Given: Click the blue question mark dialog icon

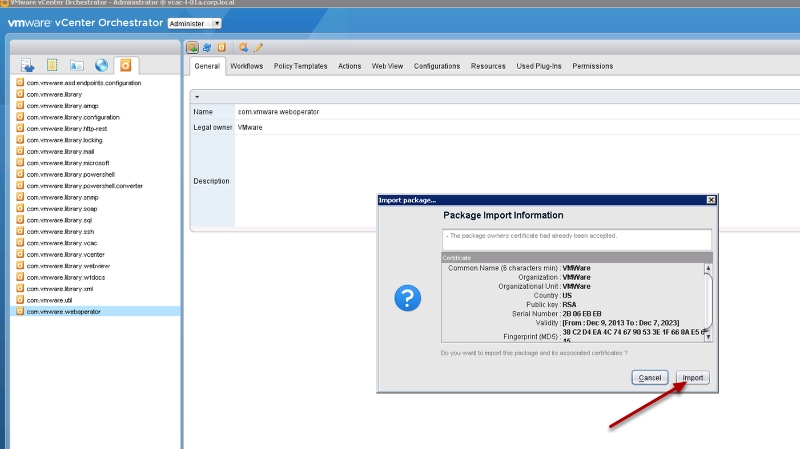Looking at the screenshot, I should (x=408, y=298).
